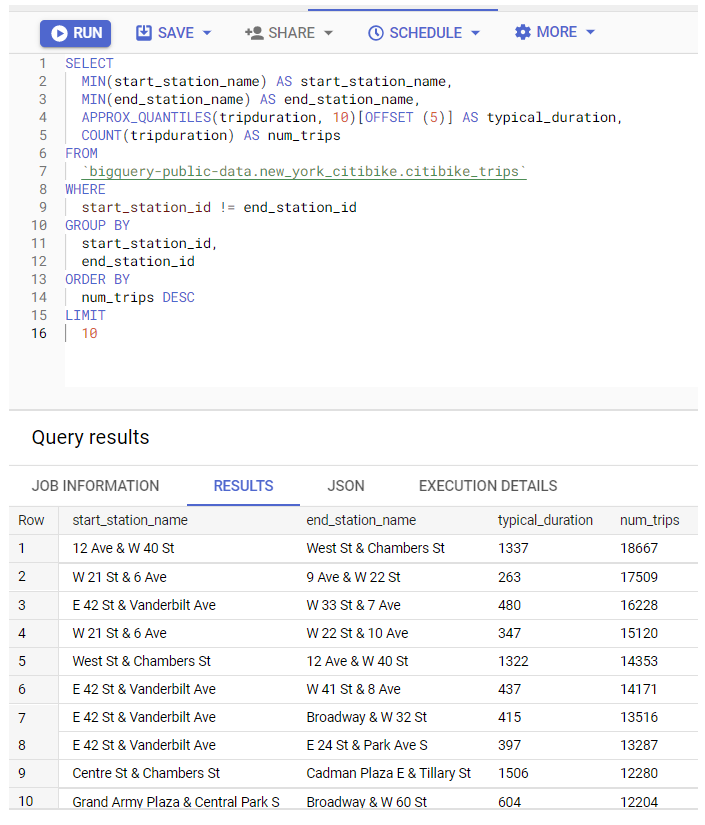Screen dimensions: 705x825
Task: Open the SHARE dropdown arrow
Action: (329, 33)
